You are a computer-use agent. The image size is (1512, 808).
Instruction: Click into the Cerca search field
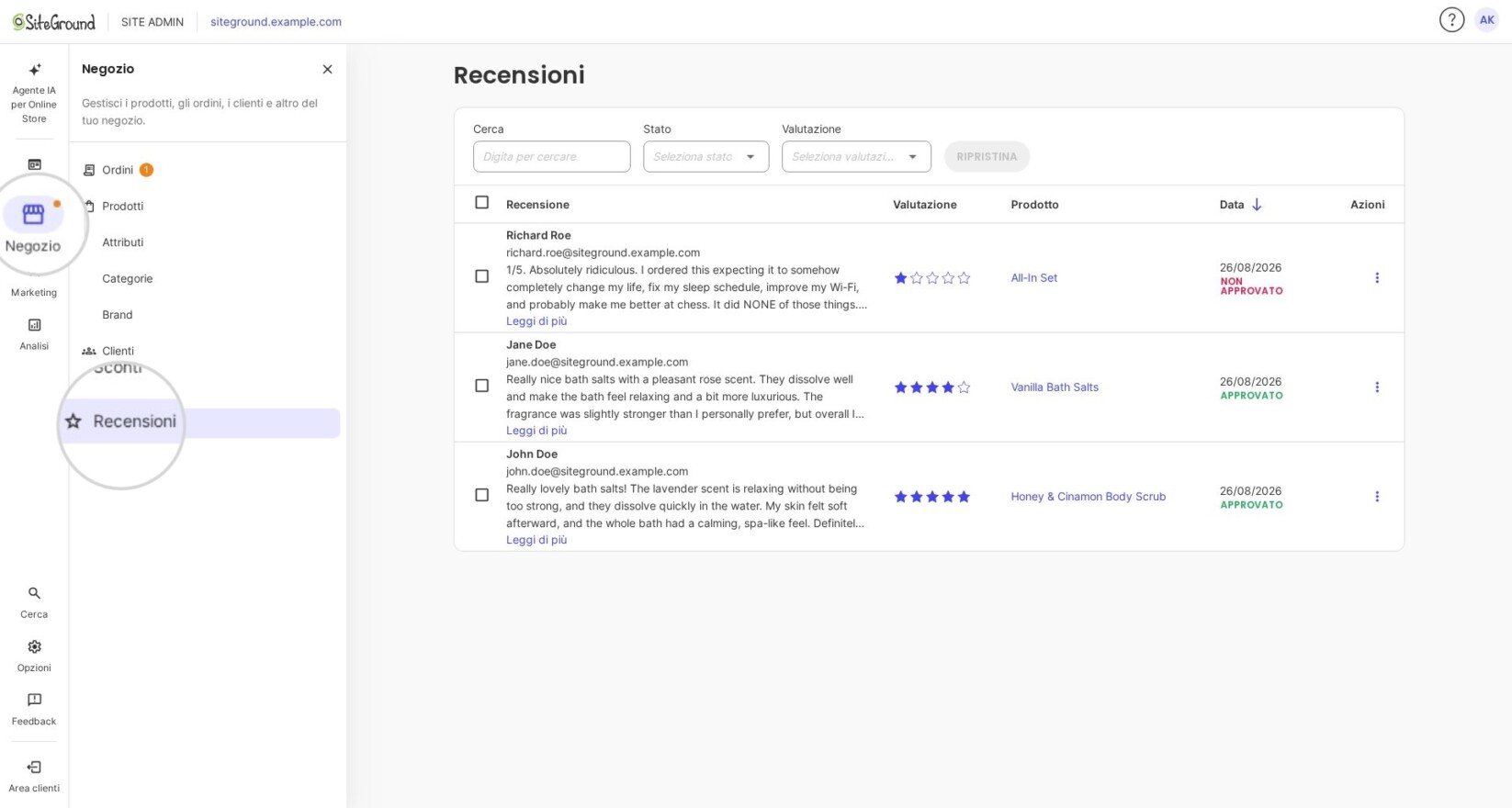(x=551, y=157)
